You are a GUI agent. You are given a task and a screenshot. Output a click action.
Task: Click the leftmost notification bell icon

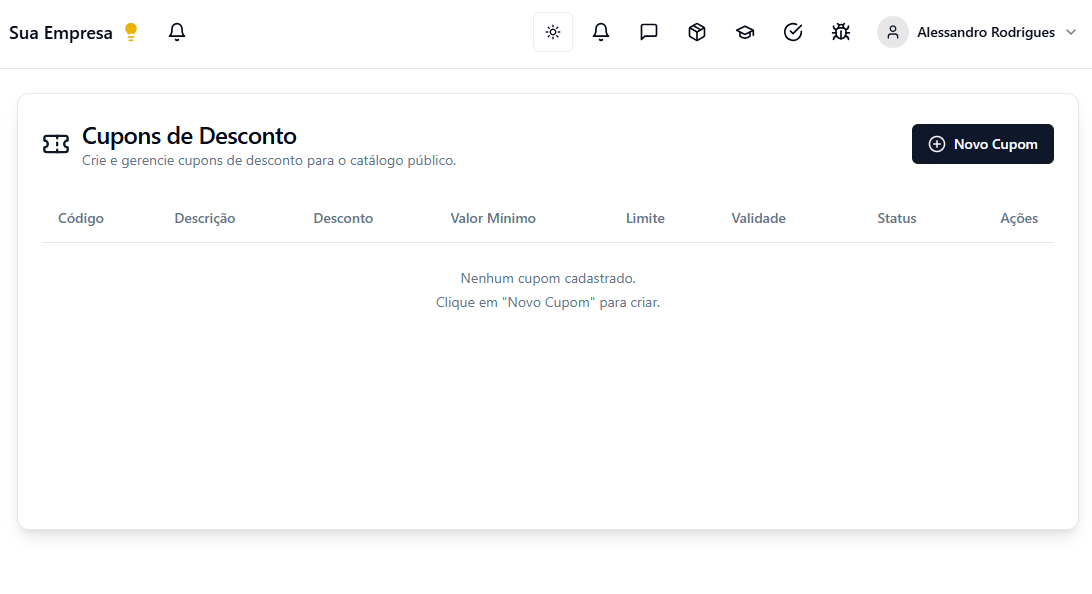(x=177, y=31)
